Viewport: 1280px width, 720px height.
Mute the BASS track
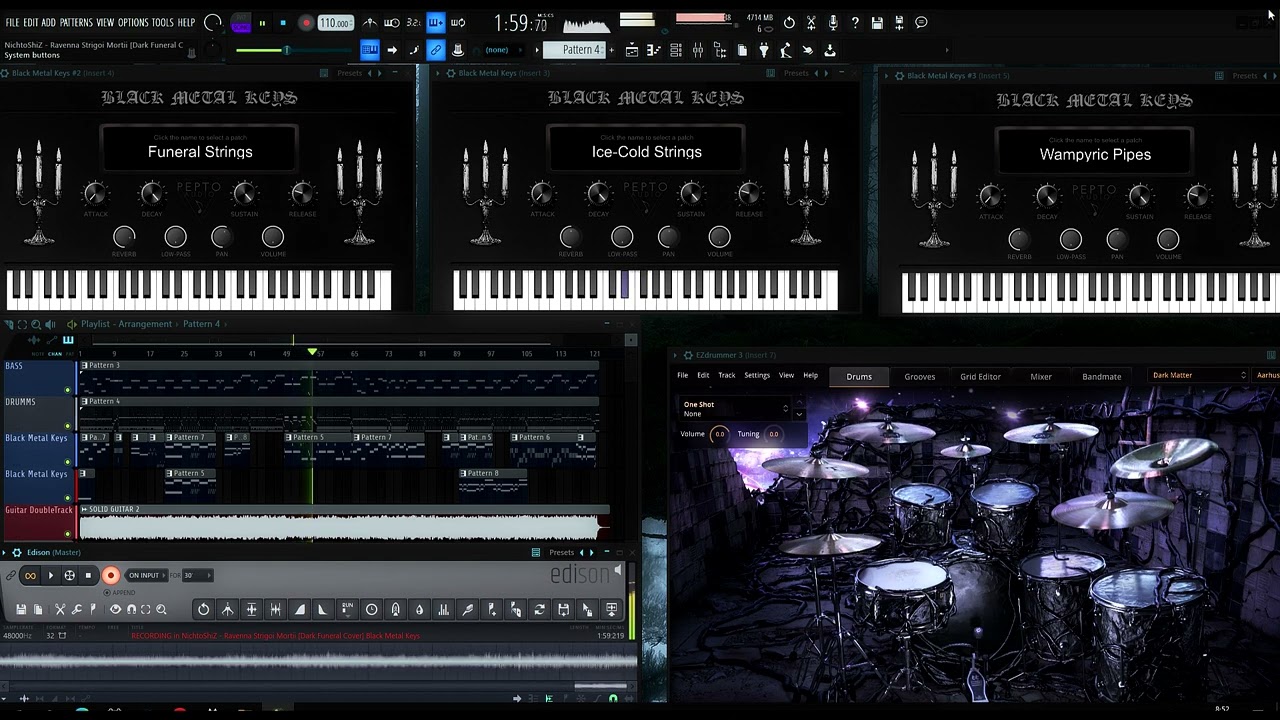click(68, 390)
